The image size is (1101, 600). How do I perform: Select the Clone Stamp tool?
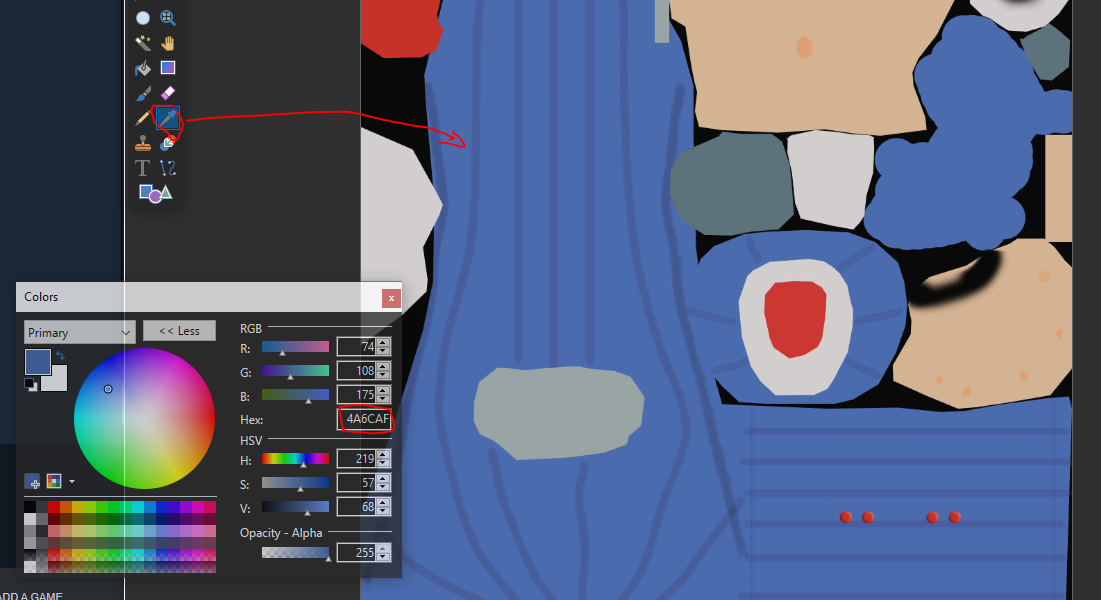(143, 143)
